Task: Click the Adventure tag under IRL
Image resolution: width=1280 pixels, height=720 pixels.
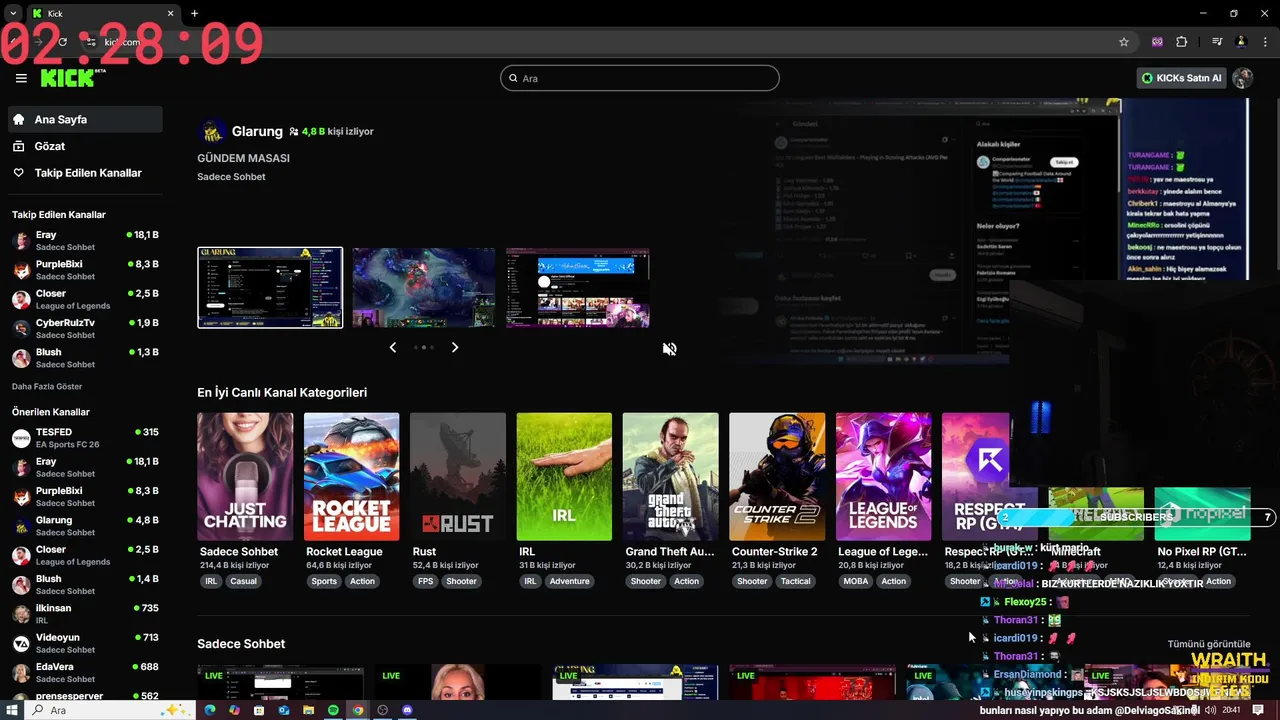Action: (569, 581)
